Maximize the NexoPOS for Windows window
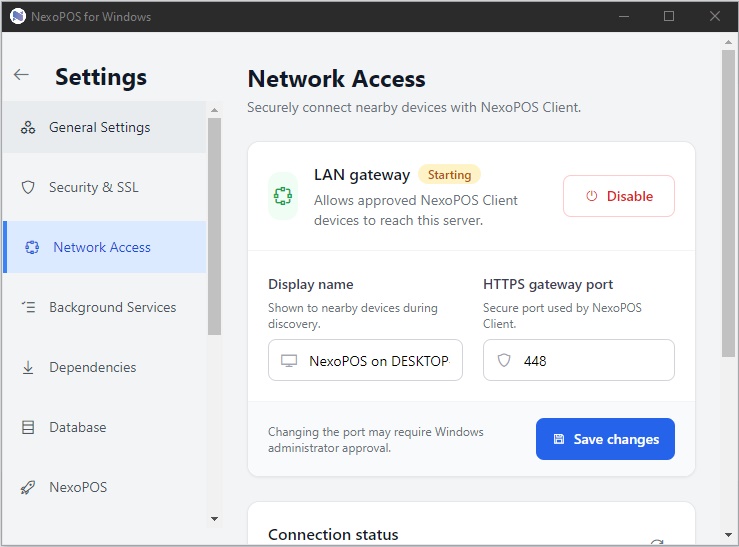Image resolution: width=739 pixels, height=547 pixels. pos(669,16)
